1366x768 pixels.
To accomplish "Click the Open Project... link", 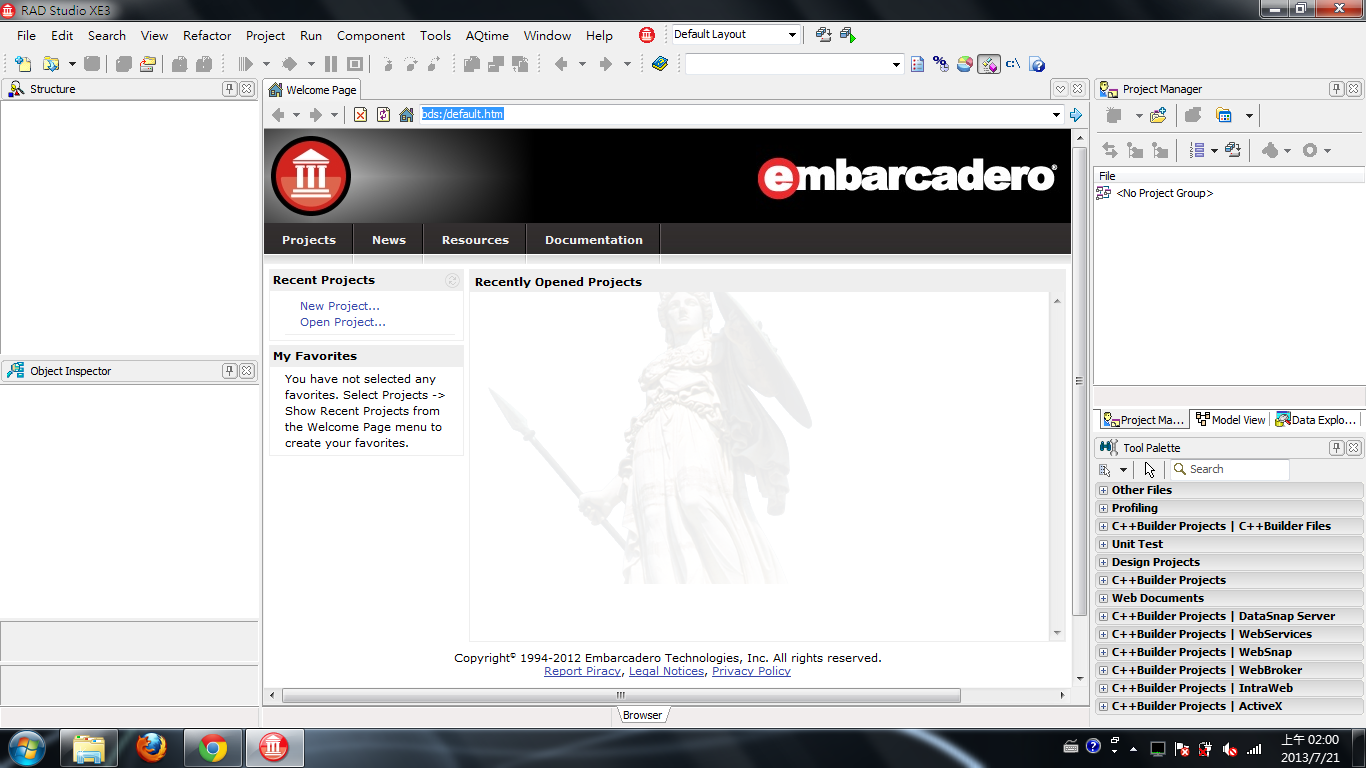I will 343,322.
